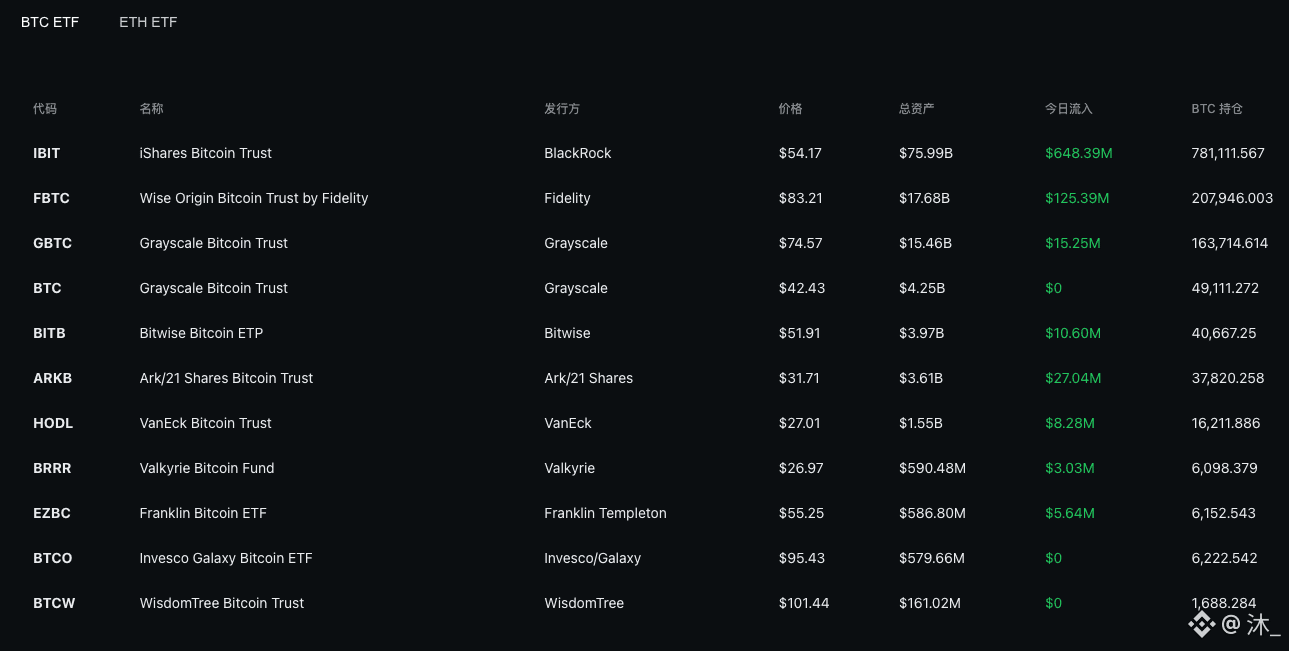Screen dimensions: 1289x651
Task: Select Franklin Templeton issuer cell
Action: tap(605, 513)
